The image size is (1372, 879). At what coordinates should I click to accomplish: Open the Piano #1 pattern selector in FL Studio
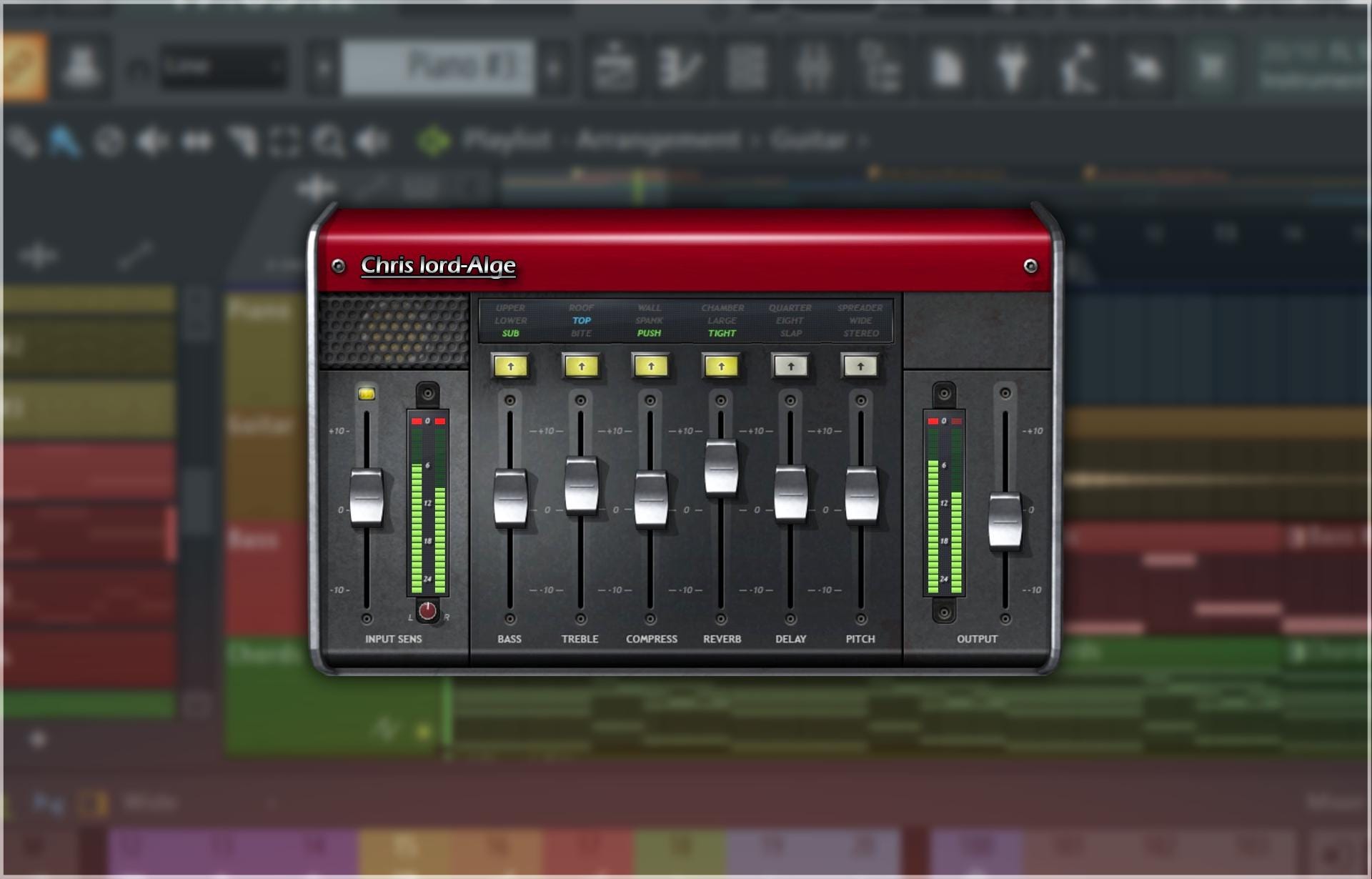[x=438, y=67]
